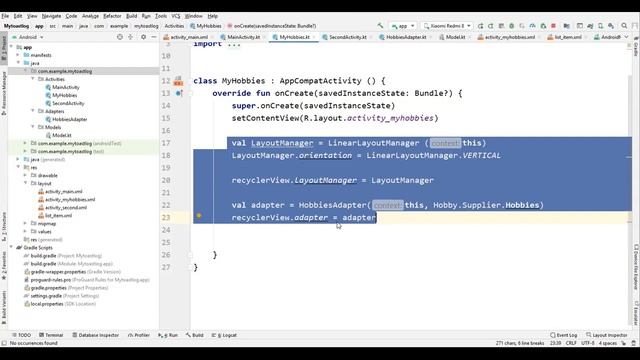Click the fold marker on line 26
Screen dimensions: 640x360
(190, 255)
